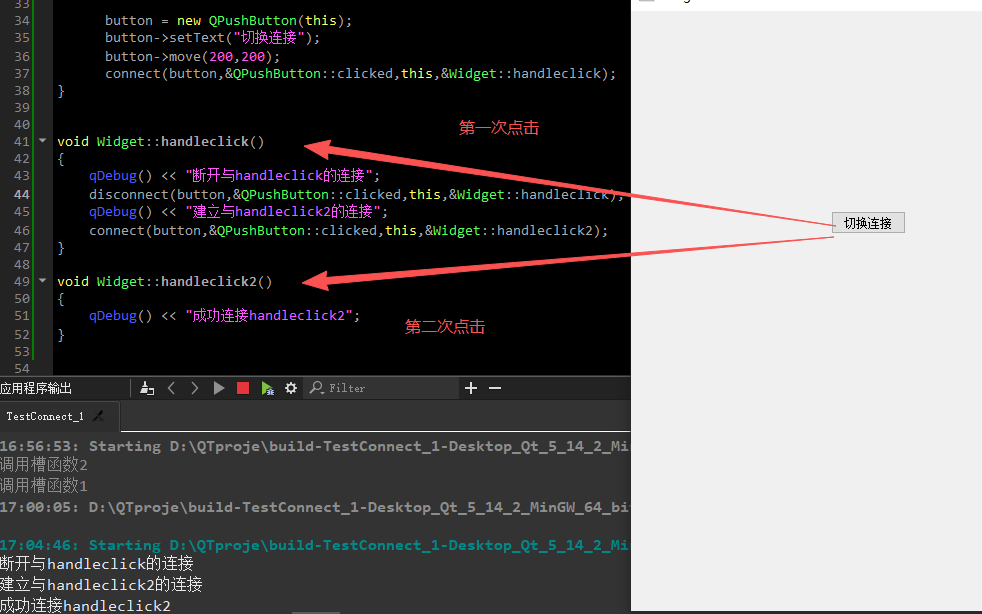The width and height of the screenshot is (982, 614).
Task: Open output pane settings gear
Action: (x=291, y=388)
